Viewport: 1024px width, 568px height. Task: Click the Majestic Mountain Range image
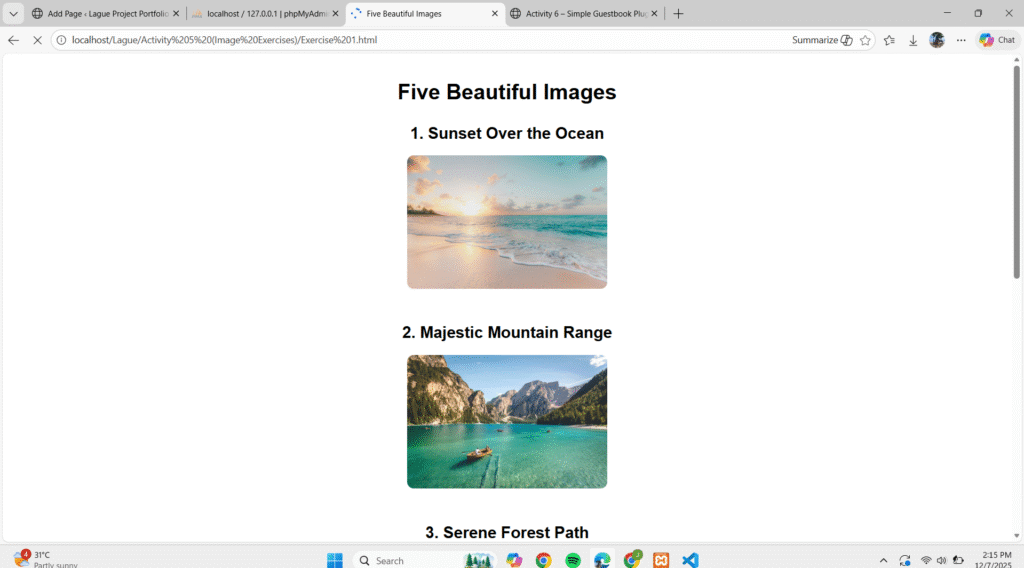click(x=507, y=421)
